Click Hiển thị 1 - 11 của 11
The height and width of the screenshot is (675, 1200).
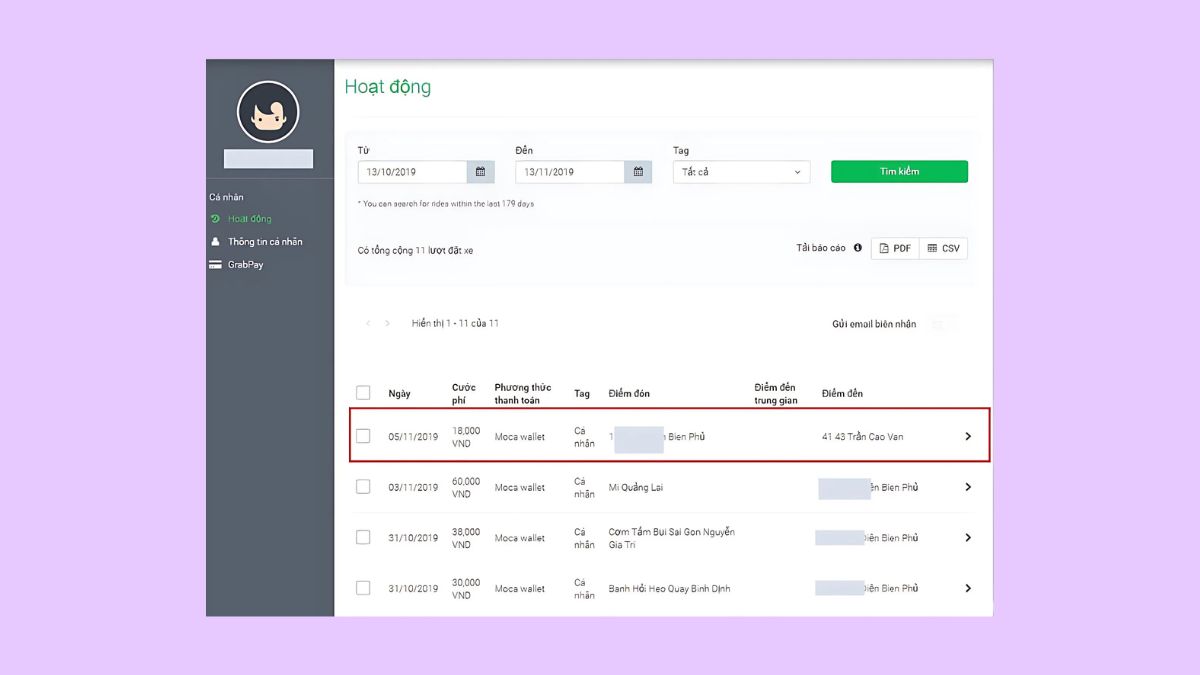click(455, 324)
